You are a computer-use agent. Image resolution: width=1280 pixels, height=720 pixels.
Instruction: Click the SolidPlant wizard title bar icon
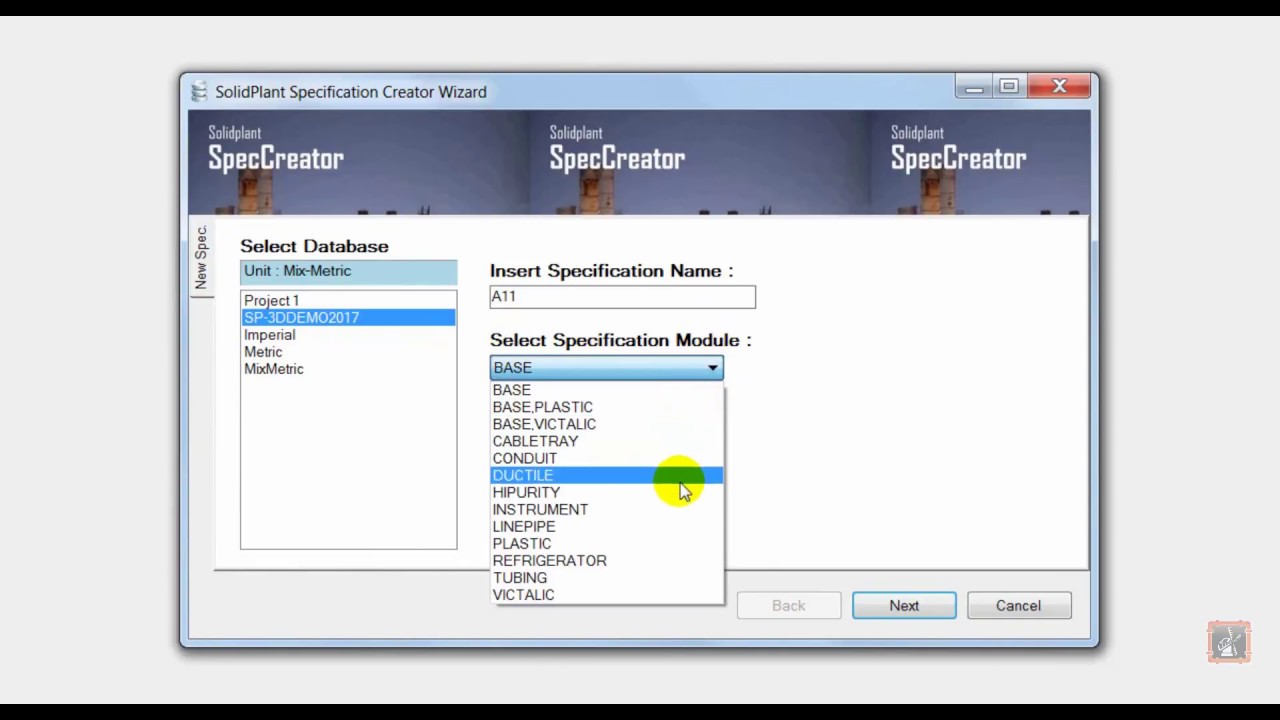pyautogui.click(x=199, y=91)
